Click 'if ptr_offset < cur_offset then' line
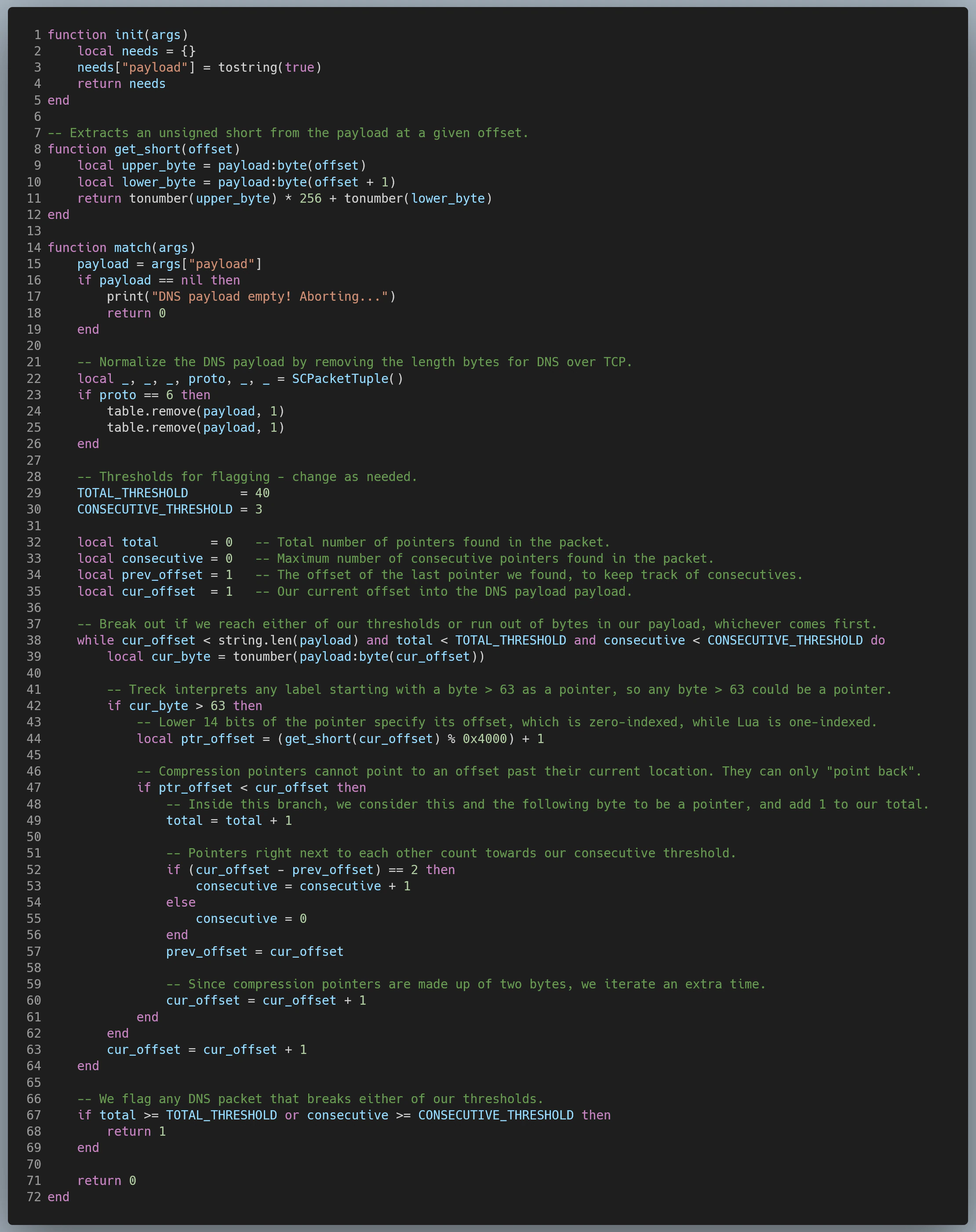976x1232 pixels. click(251, 788)
